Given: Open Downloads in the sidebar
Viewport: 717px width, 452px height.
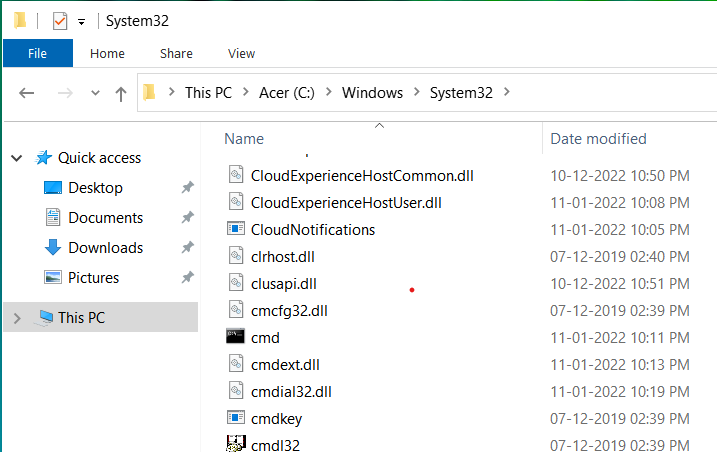Looking at the screenshot, I should (x=106, y=248).
